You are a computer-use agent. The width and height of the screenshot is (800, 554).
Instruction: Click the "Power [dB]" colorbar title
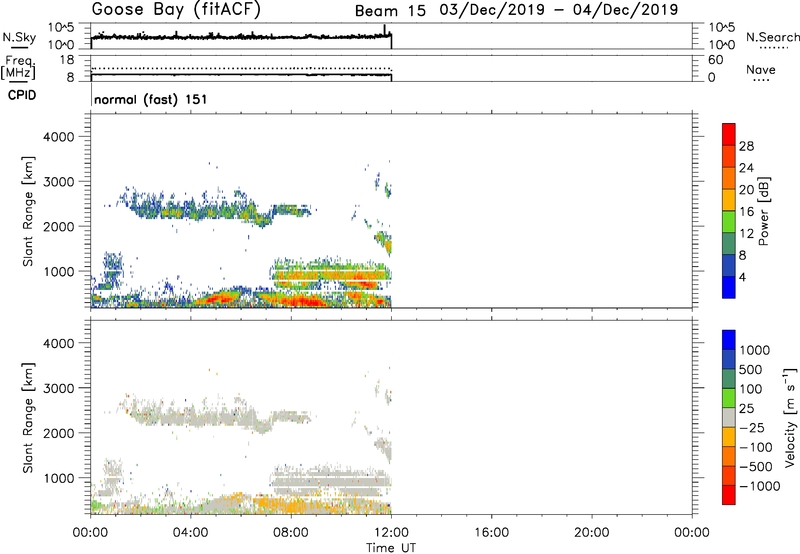(x=763, y=211)
